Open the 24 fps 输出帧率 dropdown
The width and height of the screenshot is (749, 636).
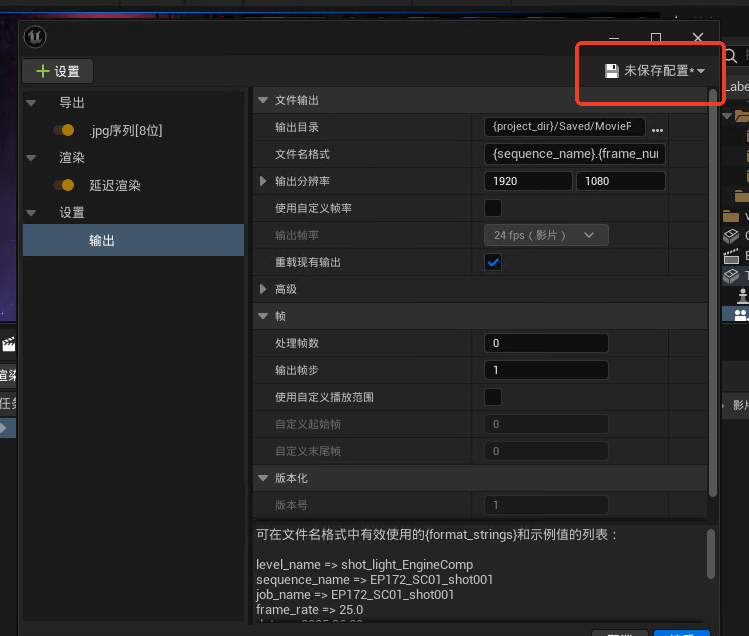[x=546, y=235]
